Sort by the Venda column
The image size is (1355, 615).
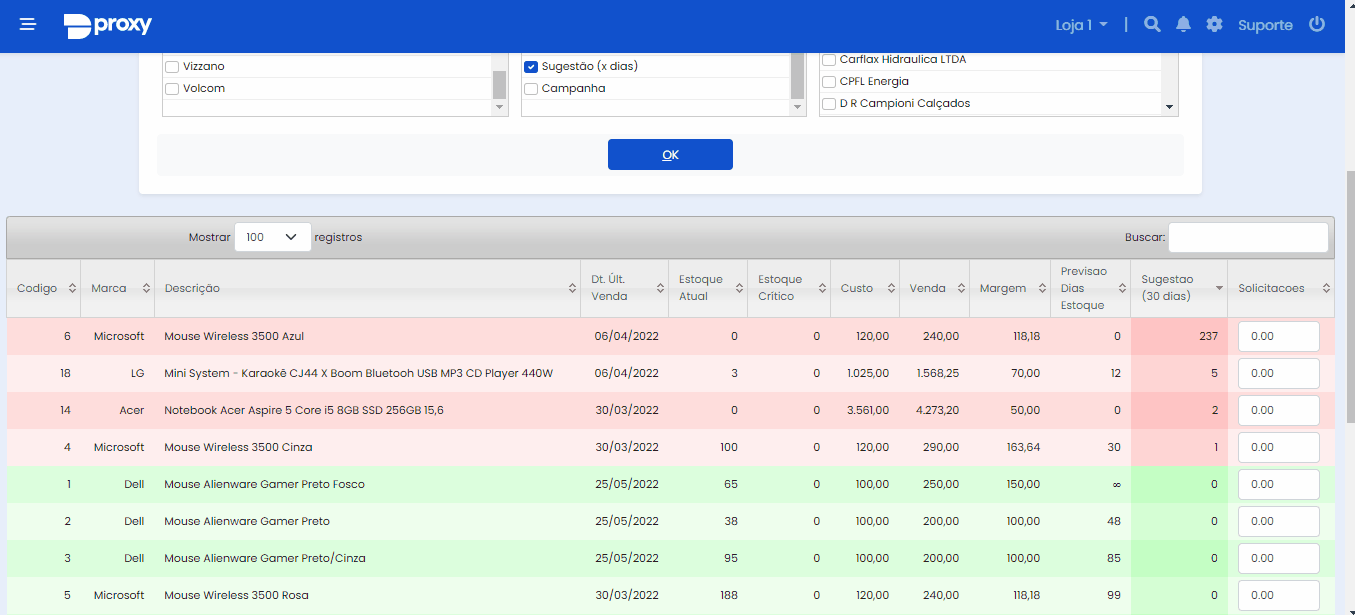pos(934,288)
